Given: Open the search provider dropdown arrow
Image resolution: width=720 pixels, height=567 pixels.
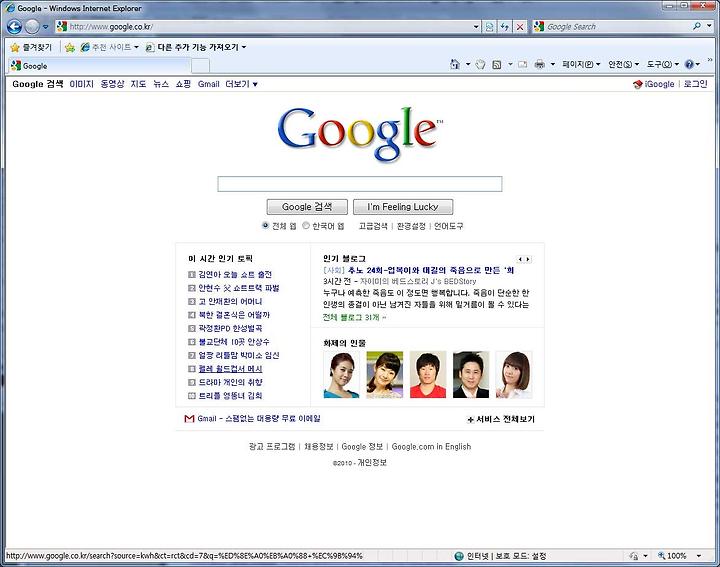Looking at the screenshot, I should (x=709, y=27).
